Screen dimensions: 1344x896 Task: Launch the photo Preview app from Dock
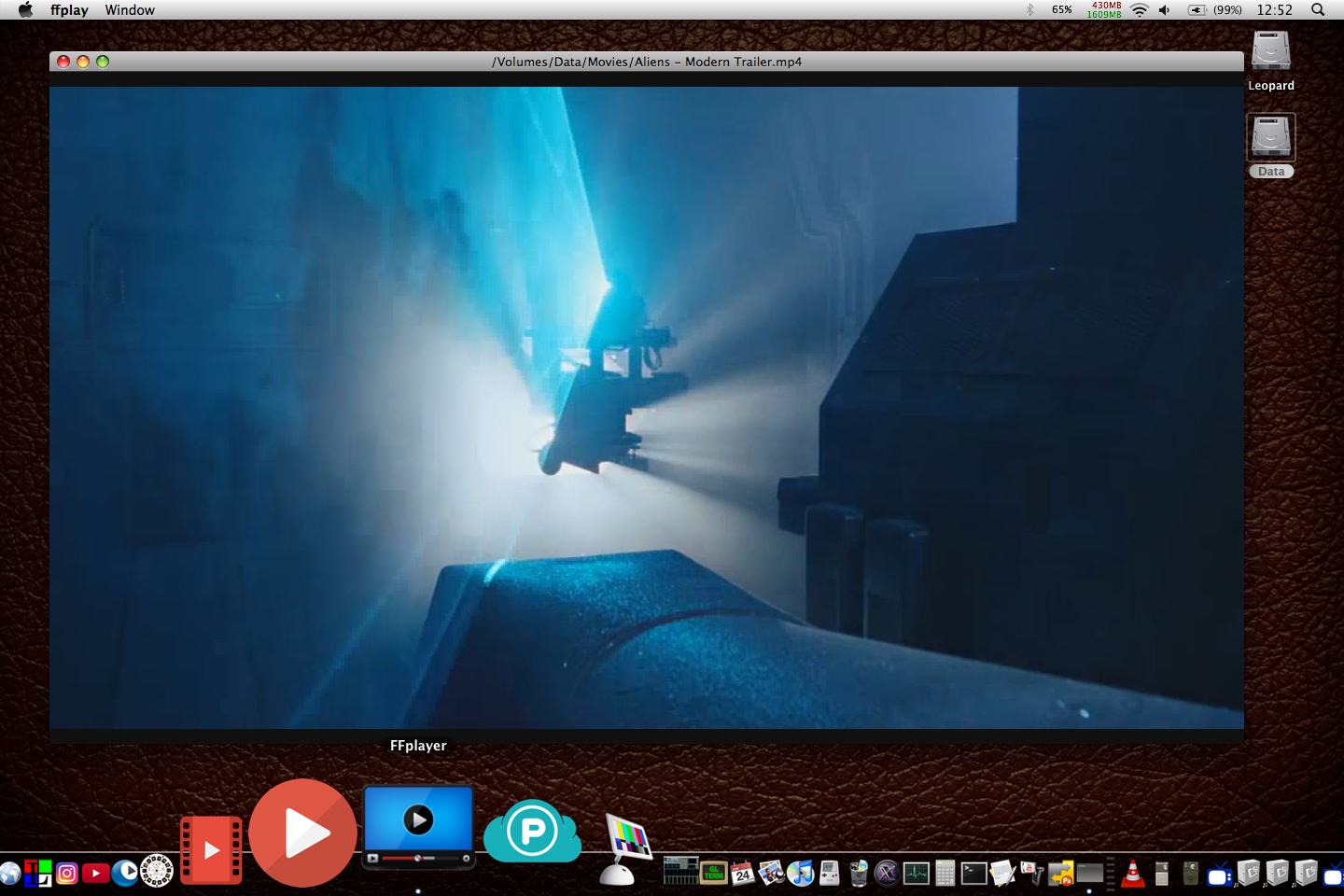772,873
